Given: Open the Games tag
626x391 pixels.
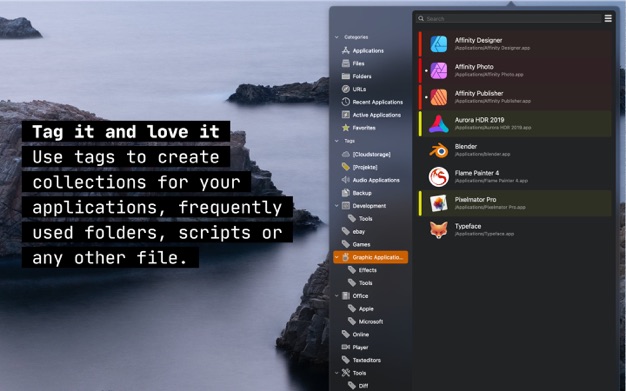Looking at the screenshot, I should [x=356, y=244].
